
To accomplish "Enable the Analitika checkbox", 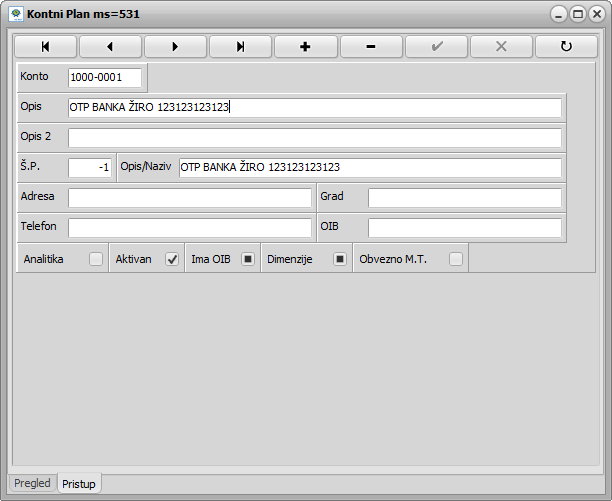I will coord(96,259).
